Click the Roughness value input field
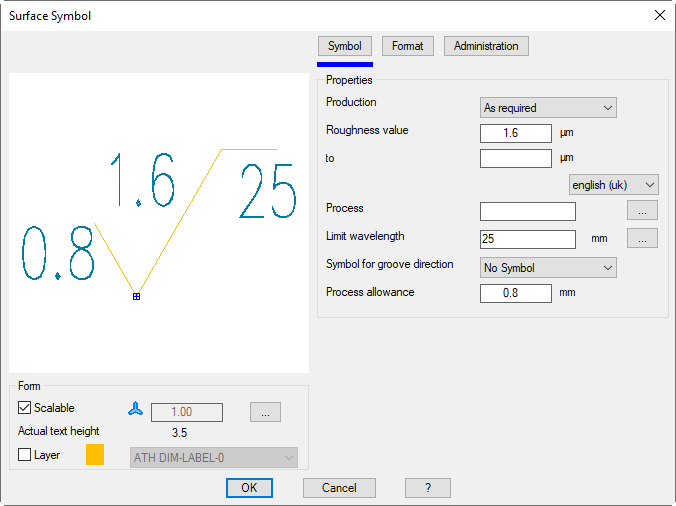 515,133
